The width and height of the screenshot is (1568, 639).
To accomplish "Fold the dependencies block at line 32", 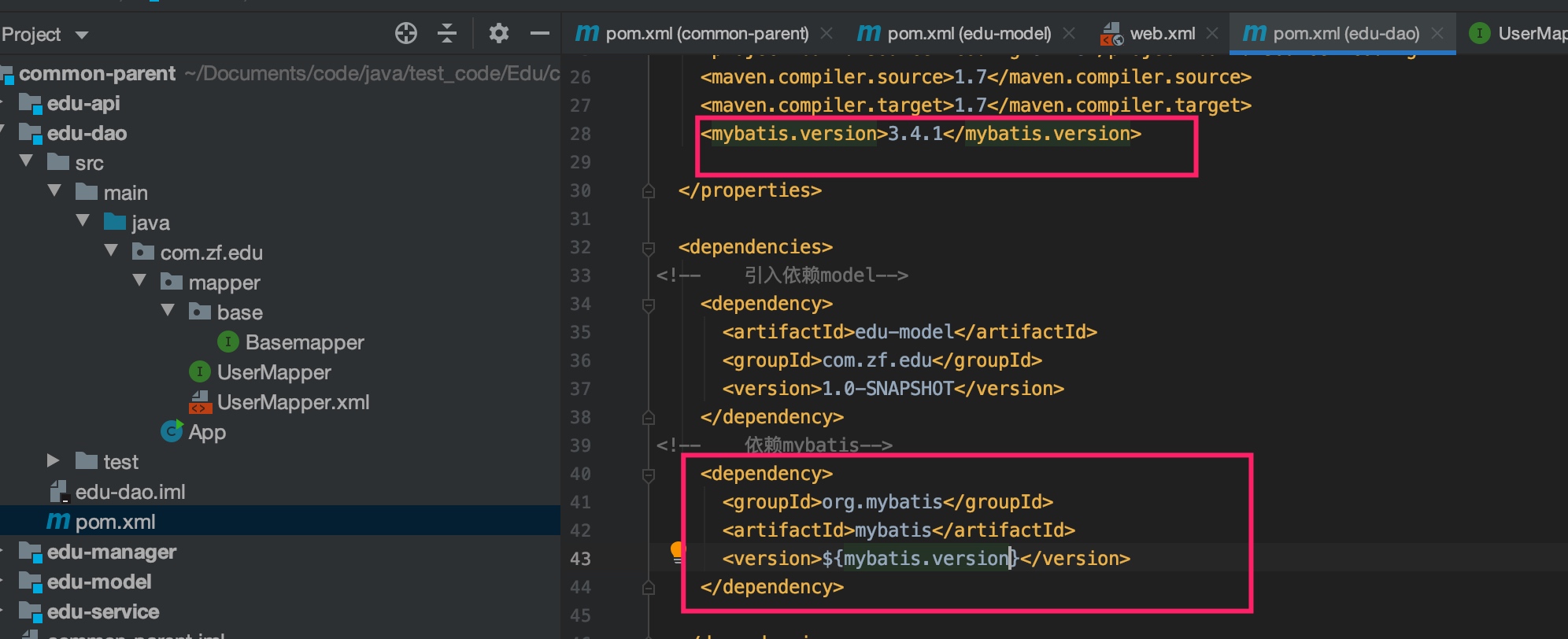I will [649, 248].
